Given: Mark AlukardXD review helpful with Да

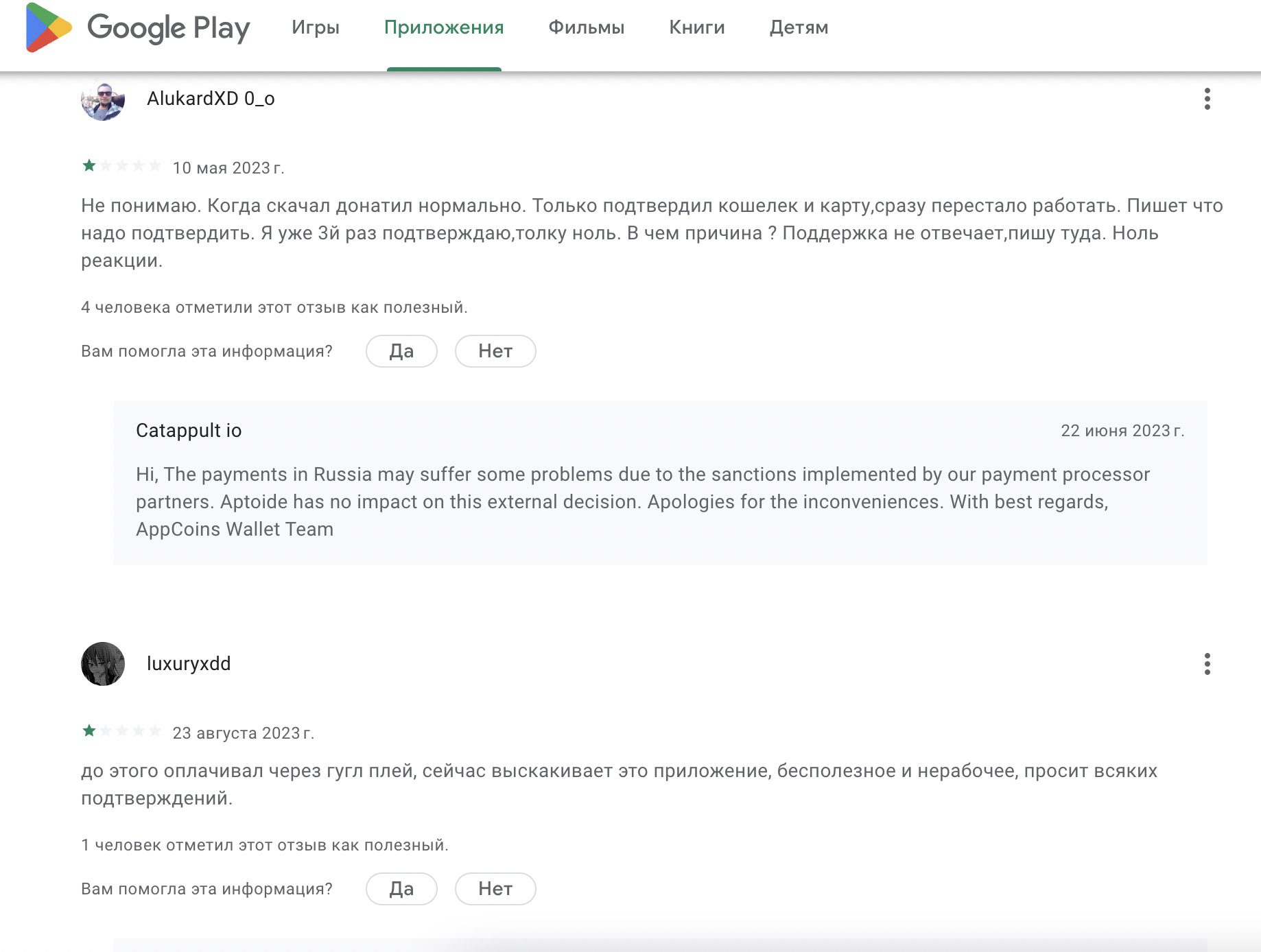Looking at the screenshot, I should click(x=401, y=351).
